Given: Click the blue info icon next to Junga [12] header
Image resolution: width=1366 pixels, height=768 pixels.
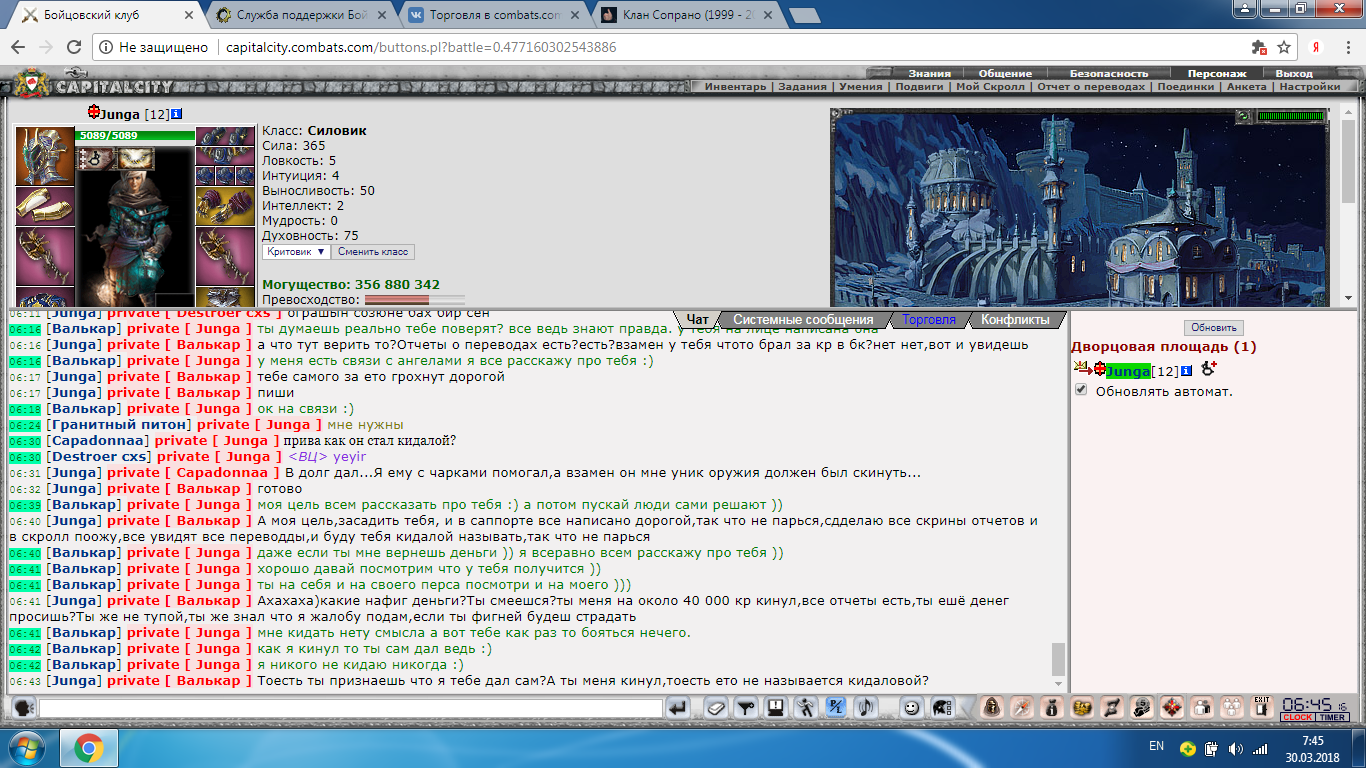Looking at the screenshot, I should click(177, 114).
